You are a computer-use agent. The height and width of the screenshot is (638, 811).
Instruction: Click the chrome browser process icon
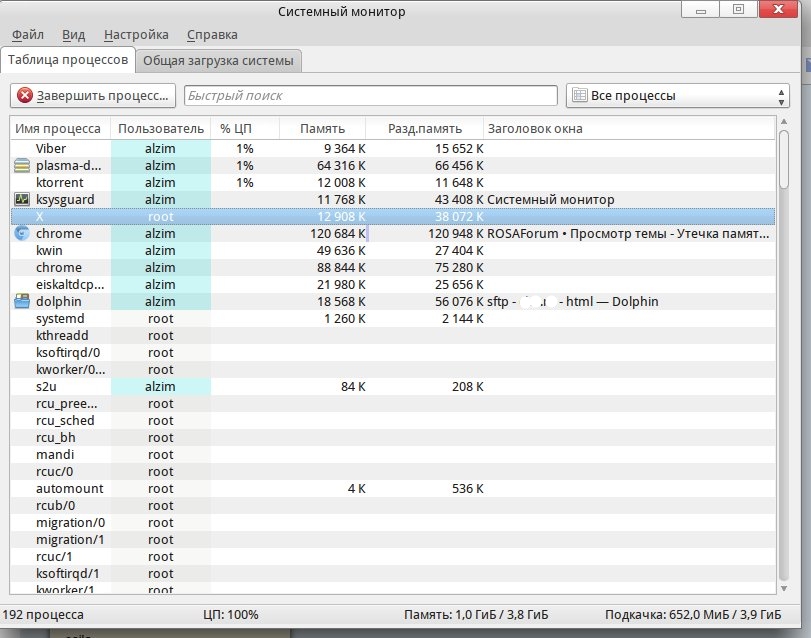22,234
